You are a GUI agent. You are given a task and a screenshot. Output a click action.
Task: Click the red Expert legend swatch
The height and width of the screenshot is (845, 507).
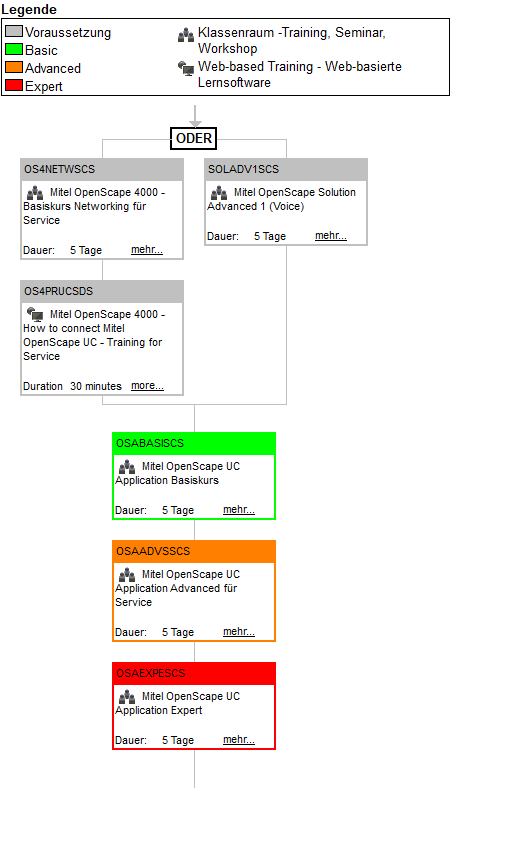coord(14,85)
